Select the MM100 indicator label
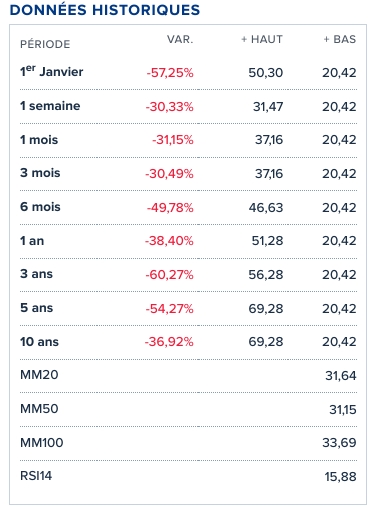Screen dimensions: 376x508 click(42, 443)
